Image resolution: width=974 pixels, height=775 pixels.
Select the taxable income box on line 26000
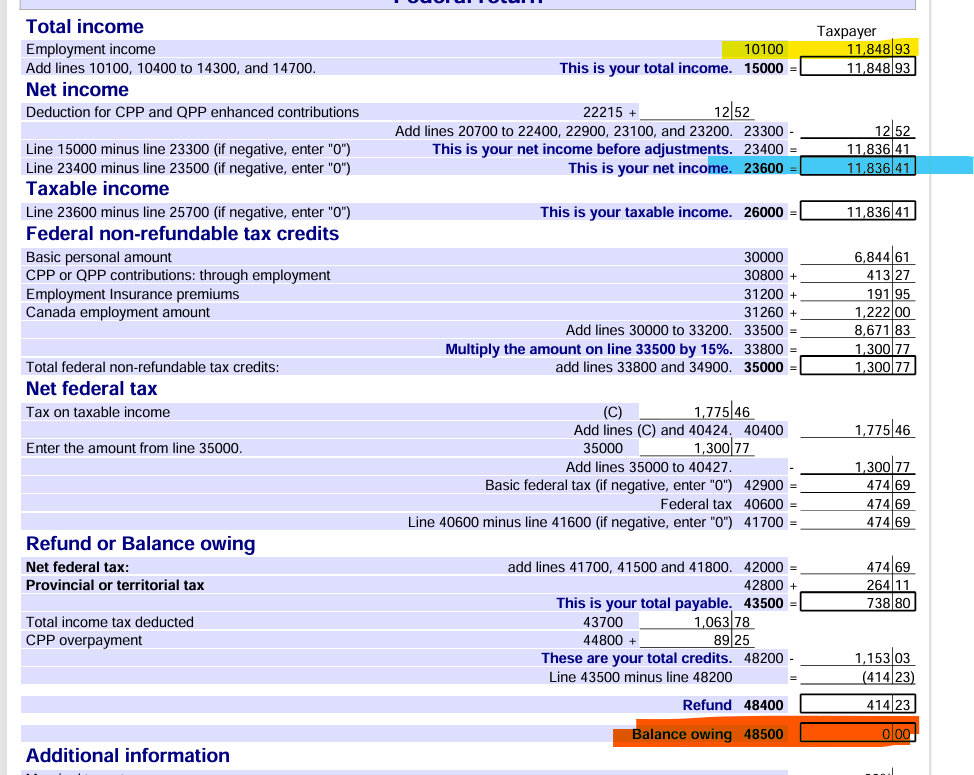coord(858,212)
